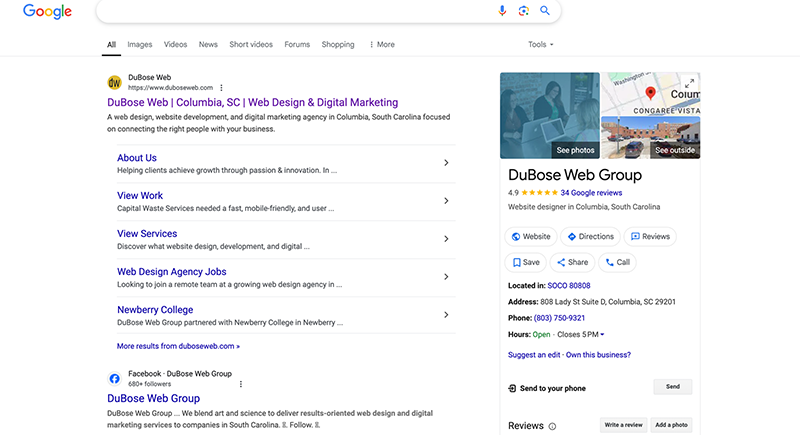Image resolution: width=800 pixels, height=435 pixels.
Task: Click the Google logo
Action: tap(47, 11)
